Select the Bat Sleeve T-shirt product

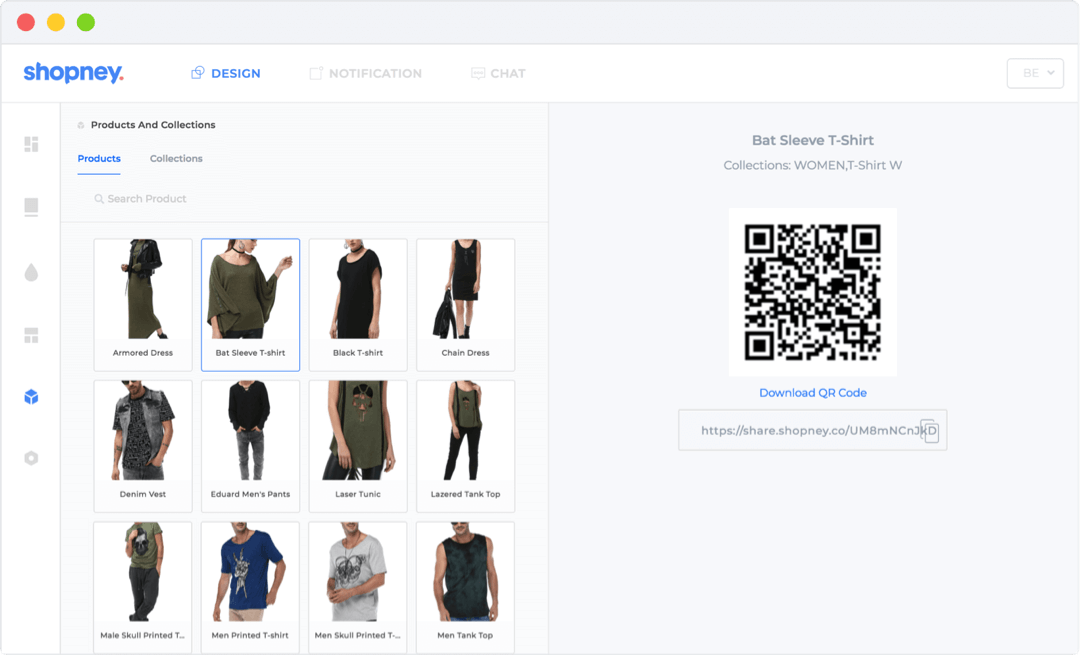pyautogui.click(x=251, y=305)
